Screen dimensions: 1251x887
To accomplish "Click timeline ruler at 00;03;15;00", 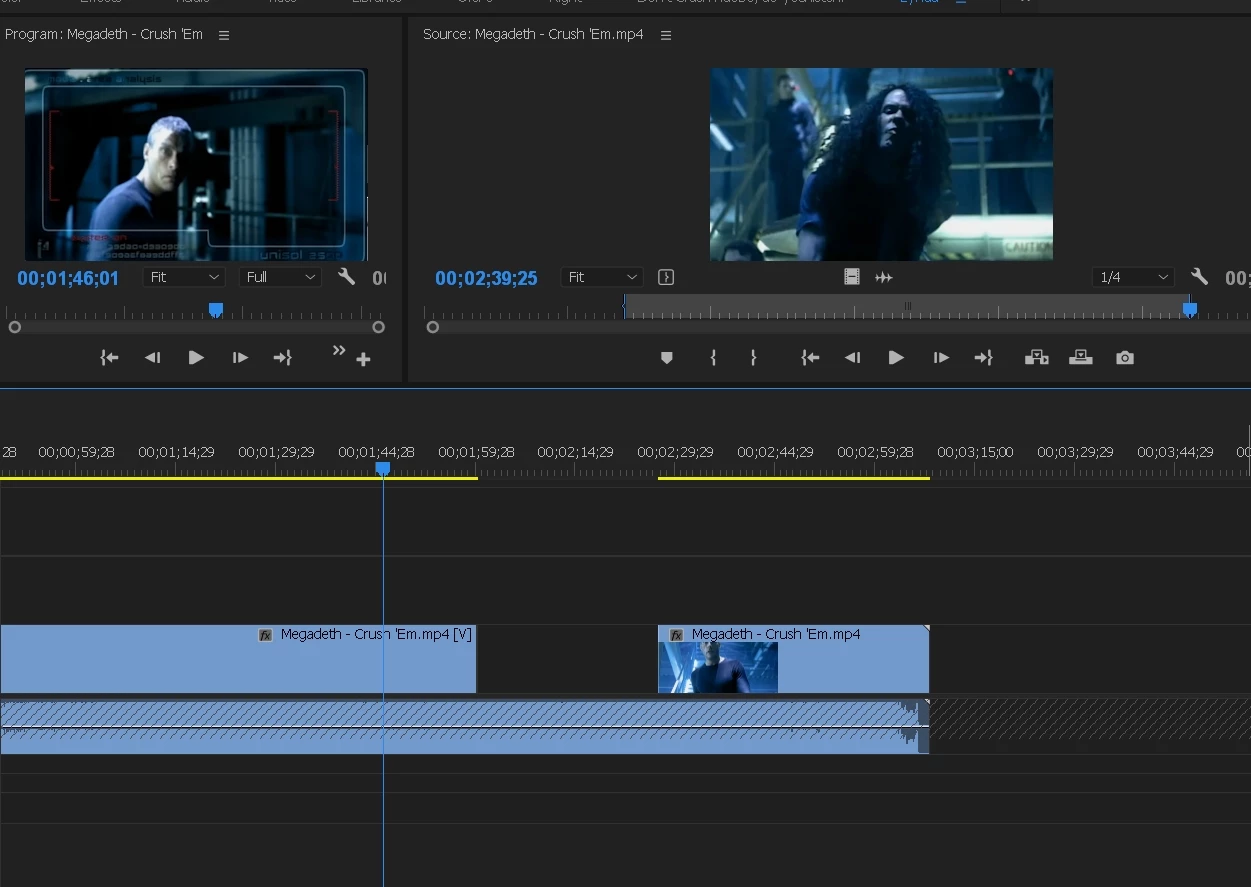I will (x=975, y=452).
